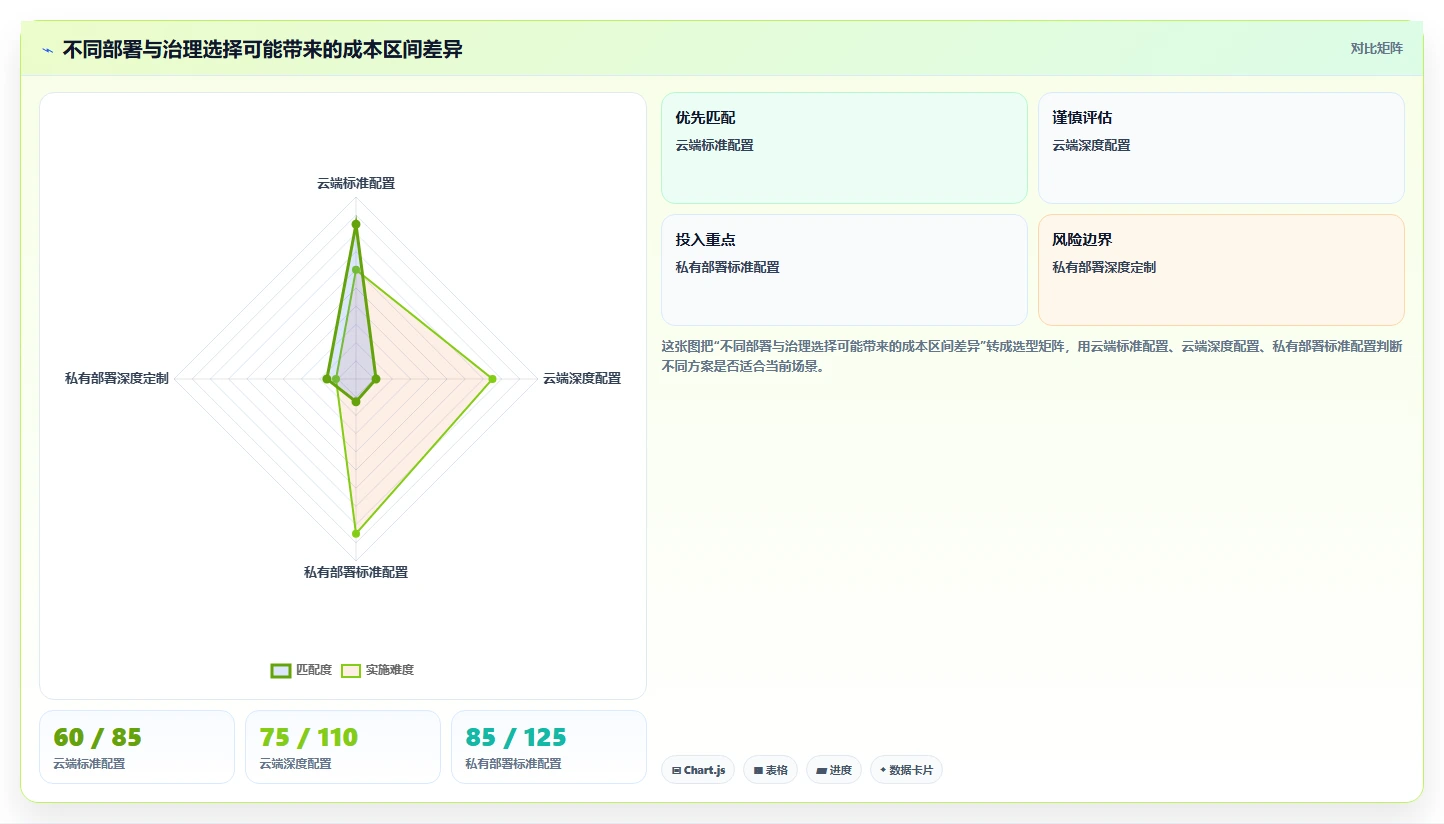Select the 60 / 85 stat card
Image resolution: width=1444 pixels, height=824 pixels.
point(137,747)
